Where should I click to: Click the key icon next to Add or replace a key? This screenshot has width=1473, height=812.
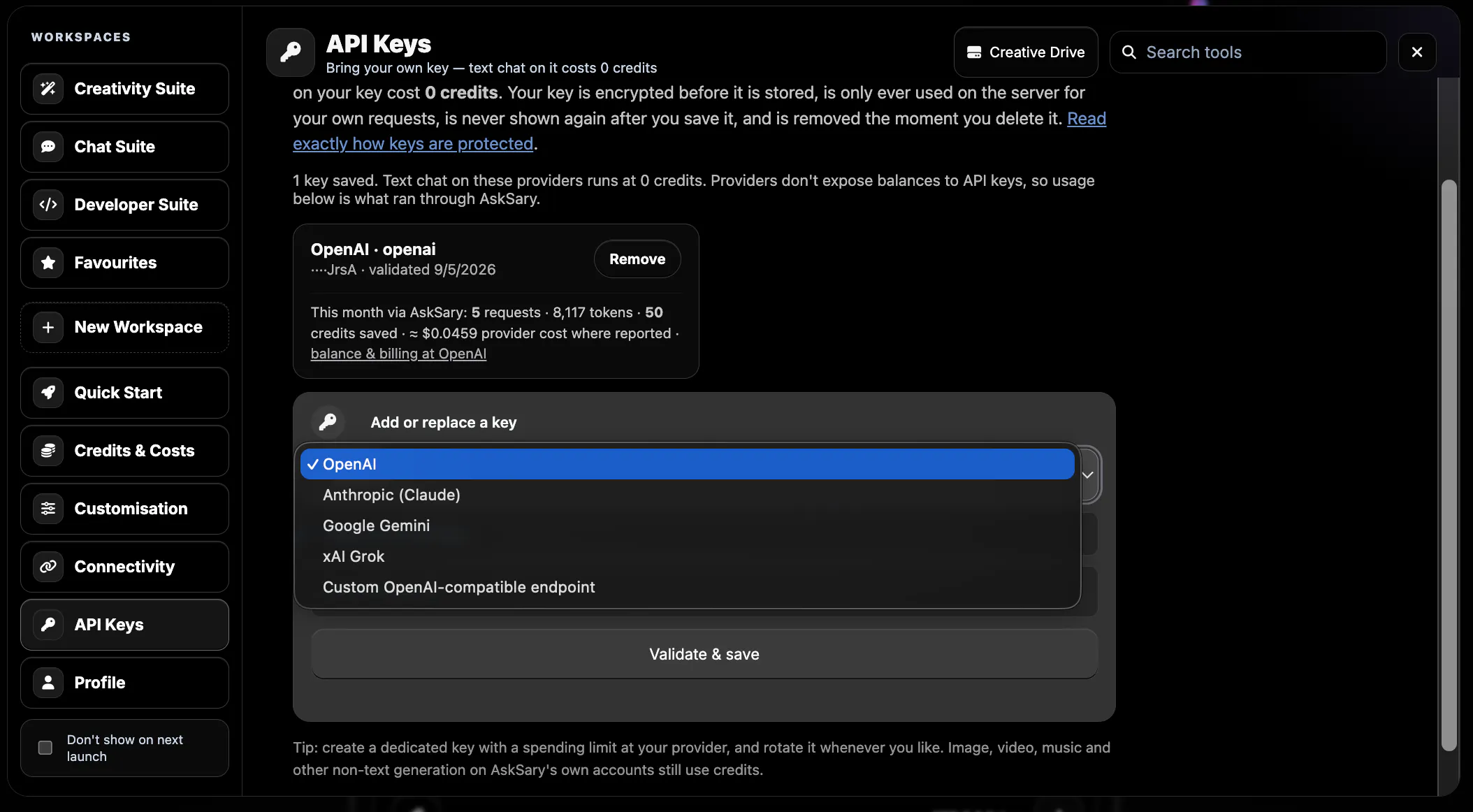pyautogui.click(x=328, y=422)
